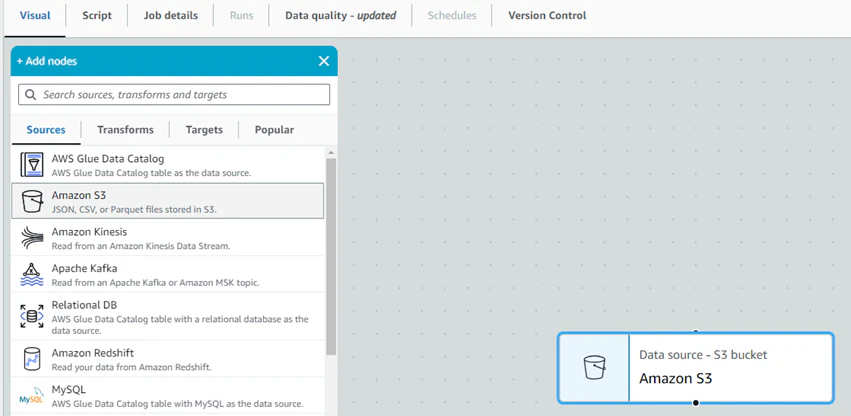This screenshot has width=851, height=416.
Task: Click the AWS Glue Data Catalog source icon
Action: pos(31,165)
